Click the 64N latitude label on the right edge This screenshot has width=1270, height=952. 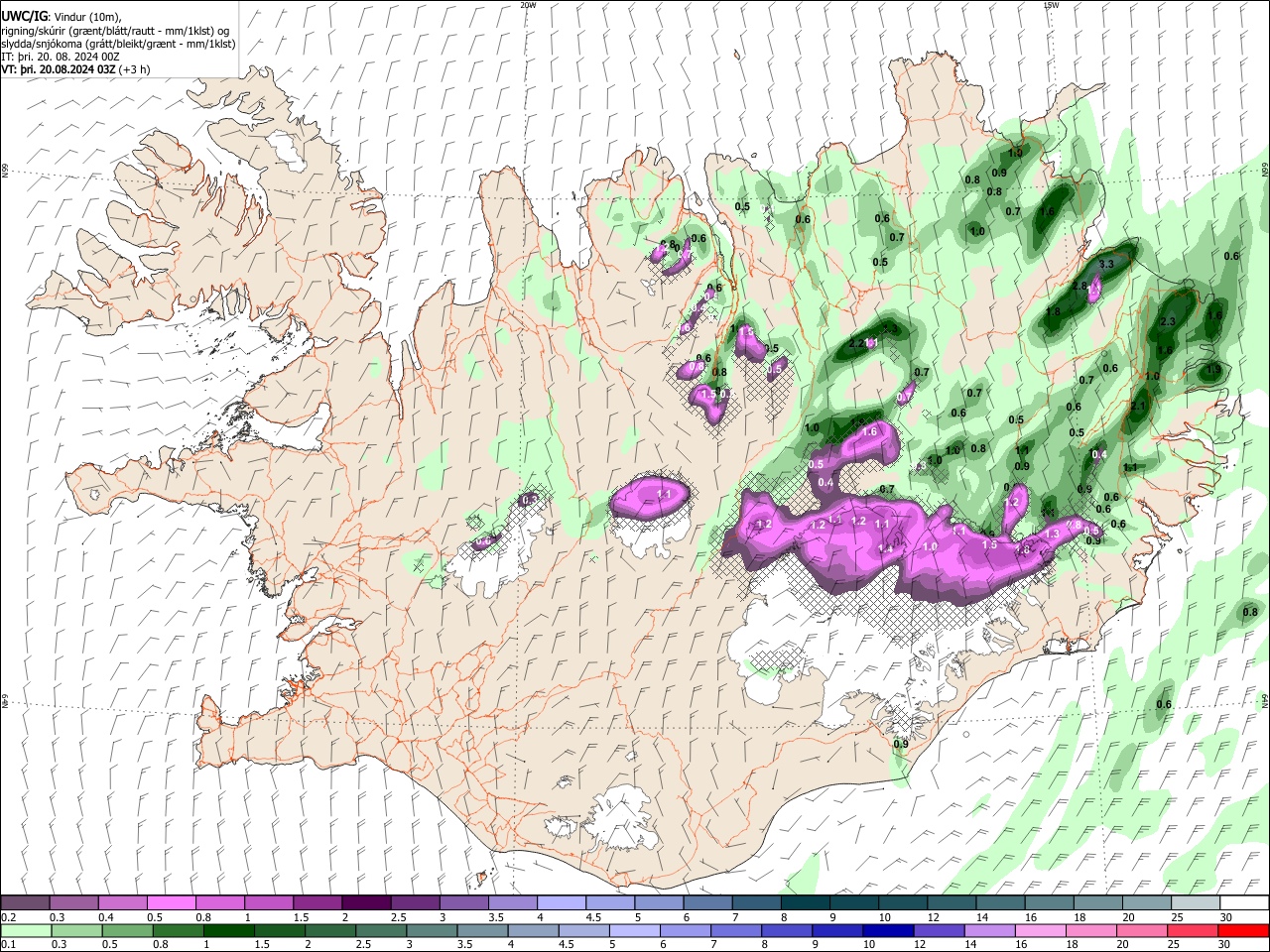[x=1265, y=700]
